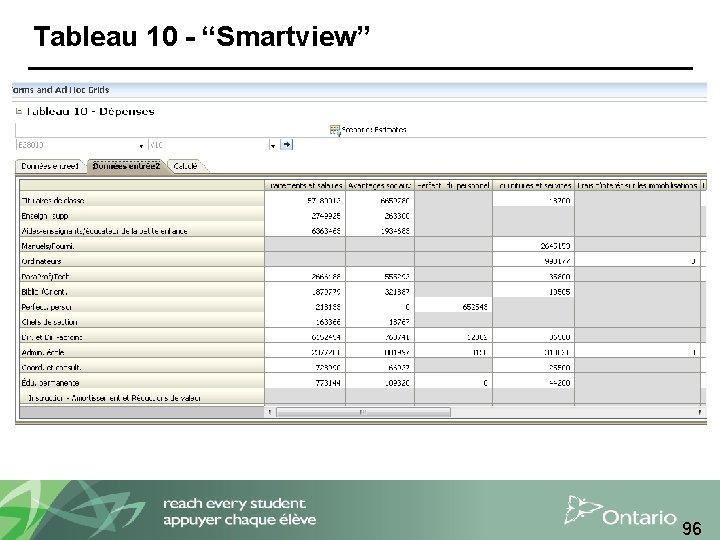The height and width of the screenshot is (540, 720).
Task: Select the Chefs de section row label
Action: point(142,322)
